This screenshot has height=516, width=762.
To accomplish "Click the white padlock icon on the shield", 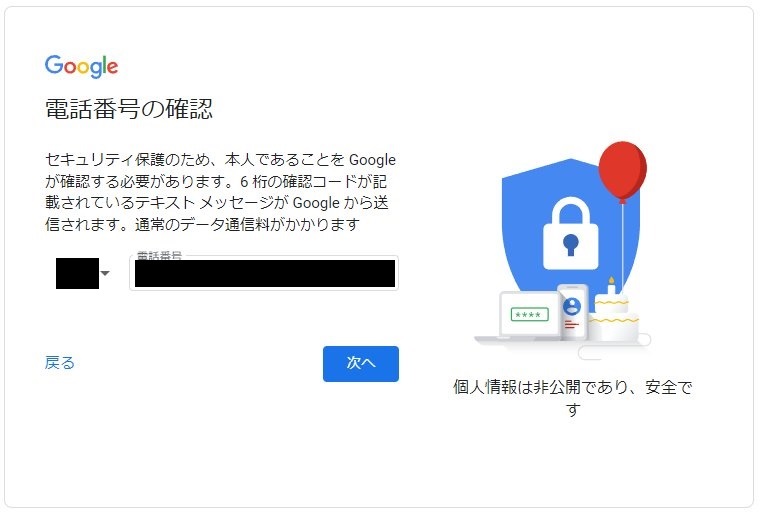I will pyautogui.click(x=571, y=234).
